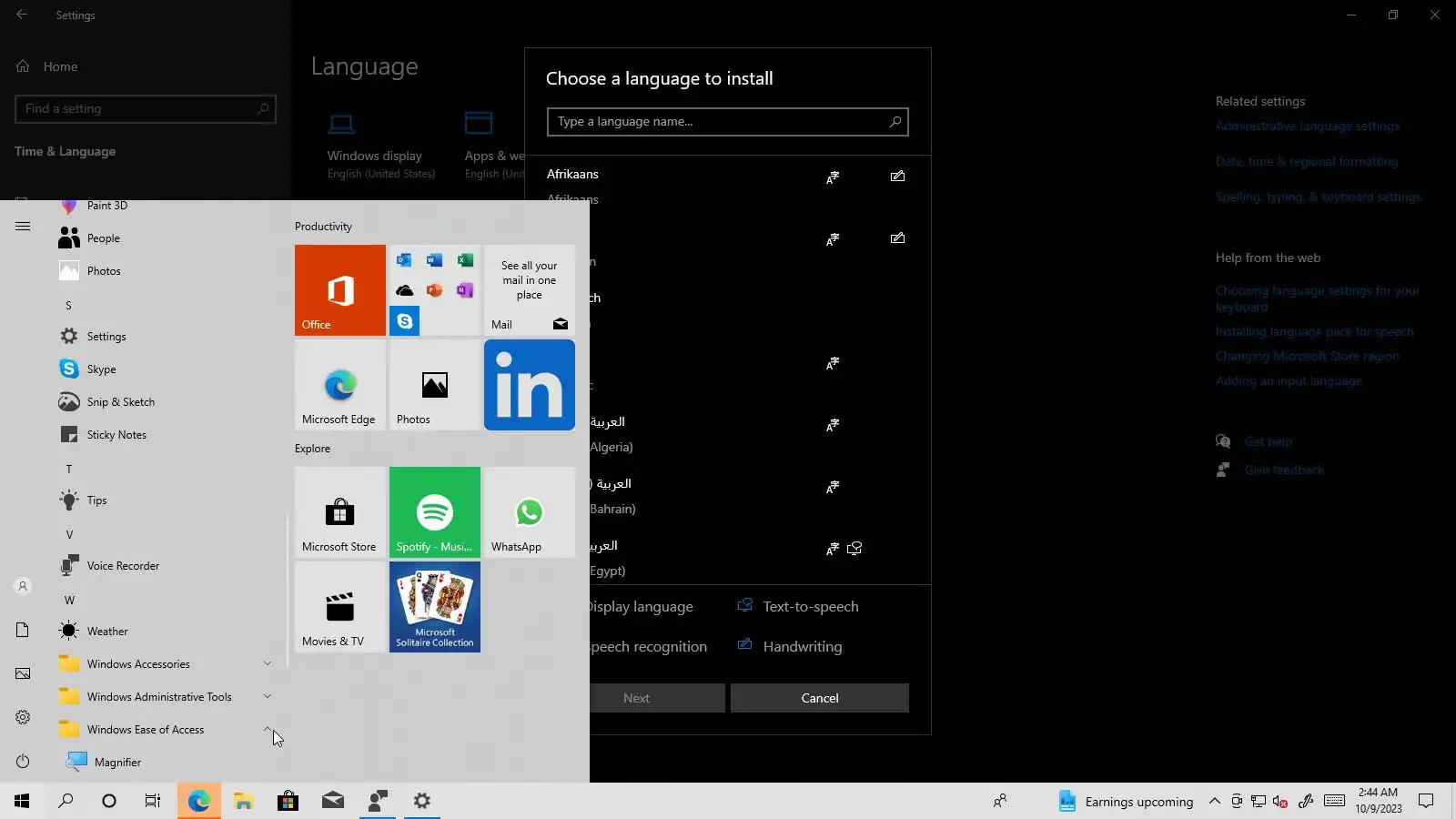Image resolution: width=1456 pixels, height=819 pixels.
Task: Open Skype from the Office apps tile group
Action: [405, 321]
